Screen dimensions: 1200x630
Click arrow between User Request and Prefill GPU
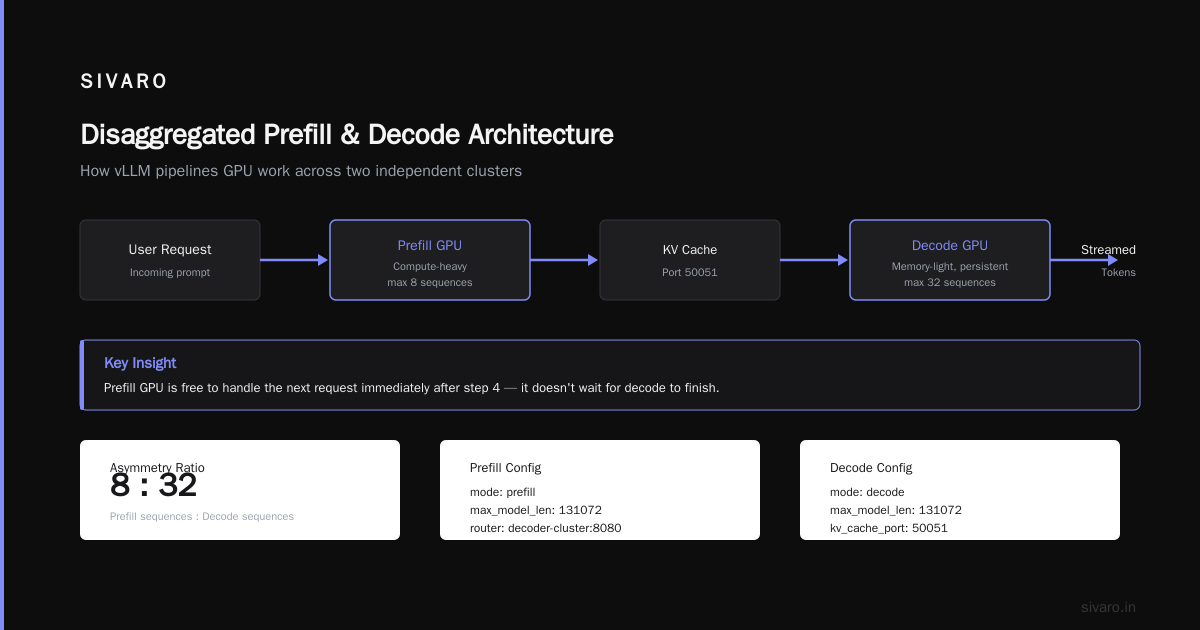click(x=295, y=260)
